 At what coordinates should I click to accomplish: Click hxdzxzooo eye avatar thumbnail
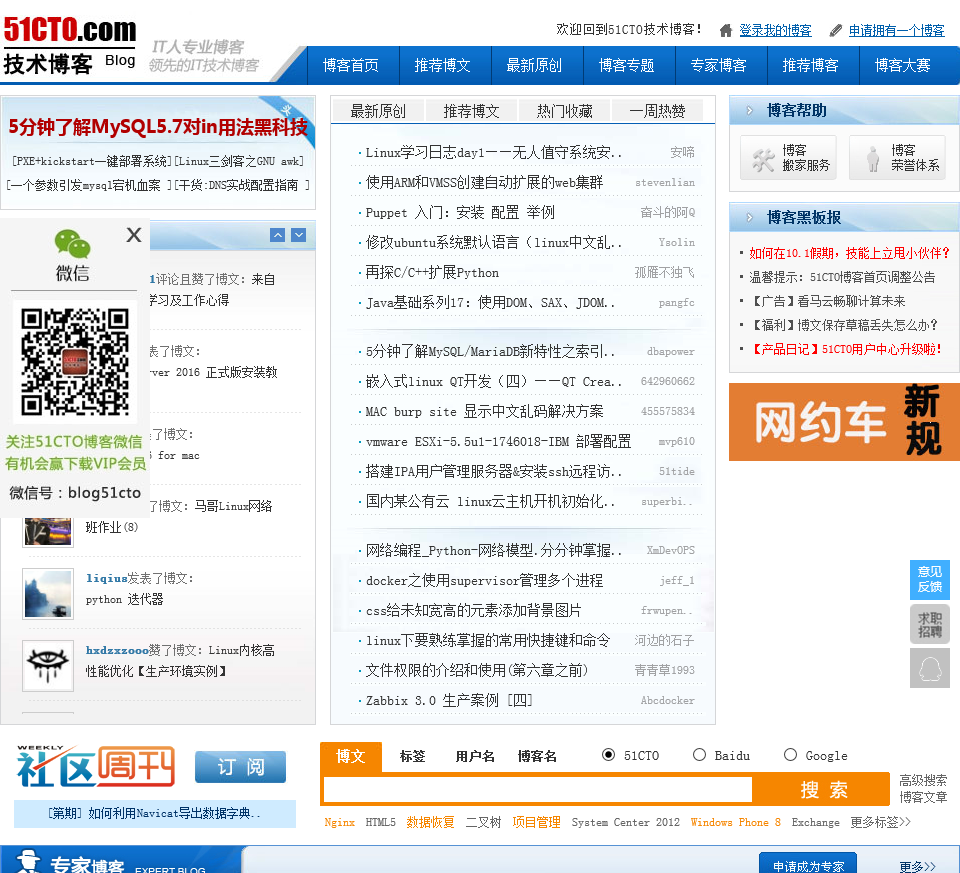tap(48, 666)
